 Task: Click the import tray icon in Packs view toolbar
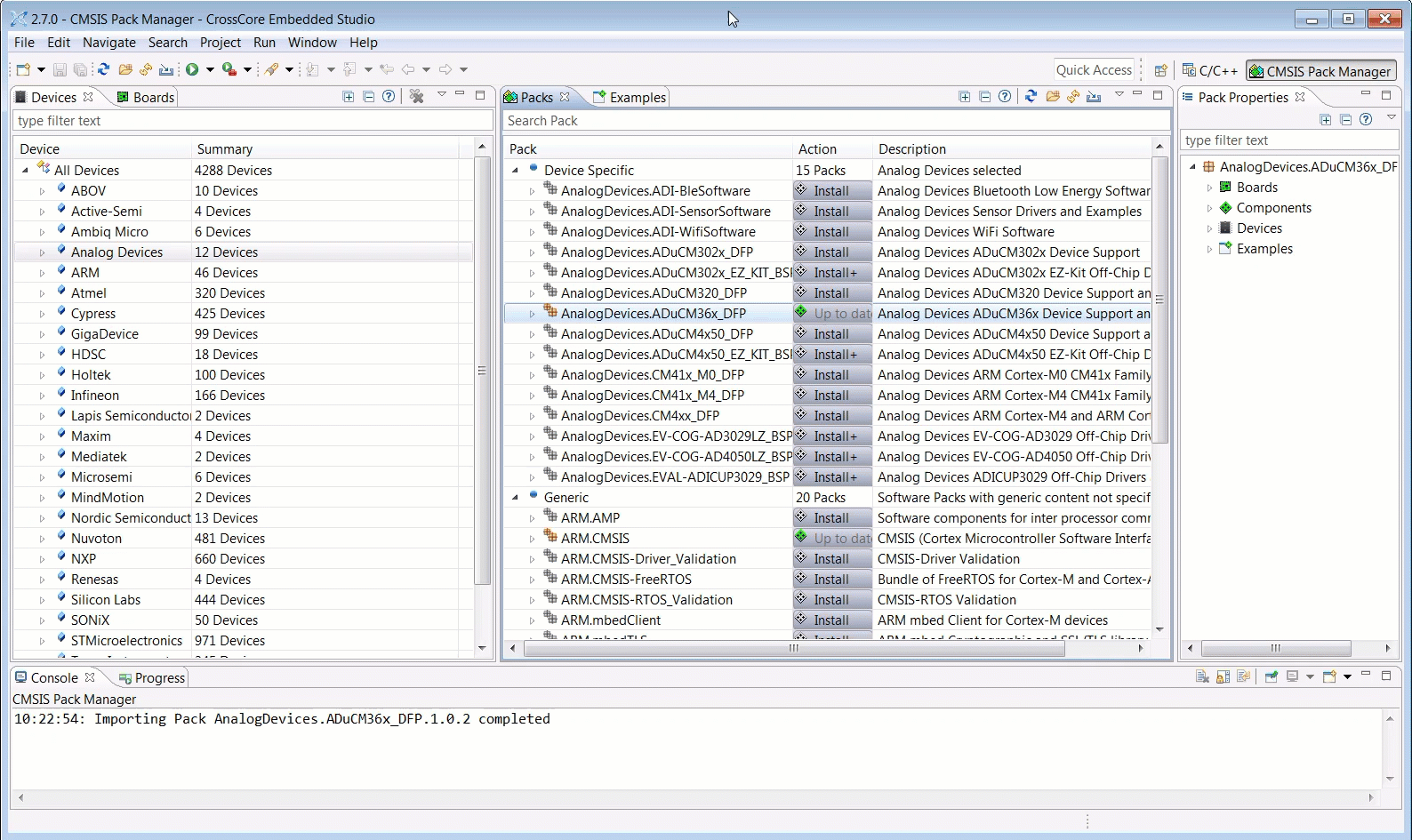pos(1094,96)
